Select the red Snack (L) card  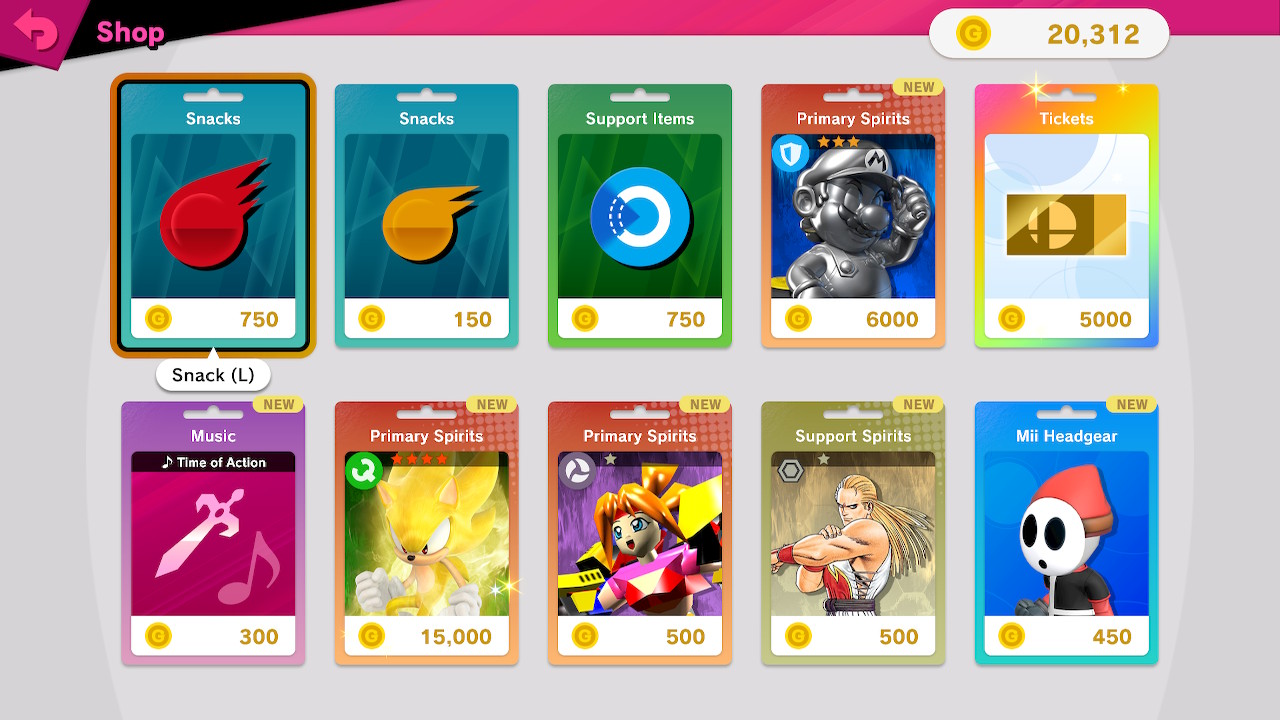click(213, 215)
